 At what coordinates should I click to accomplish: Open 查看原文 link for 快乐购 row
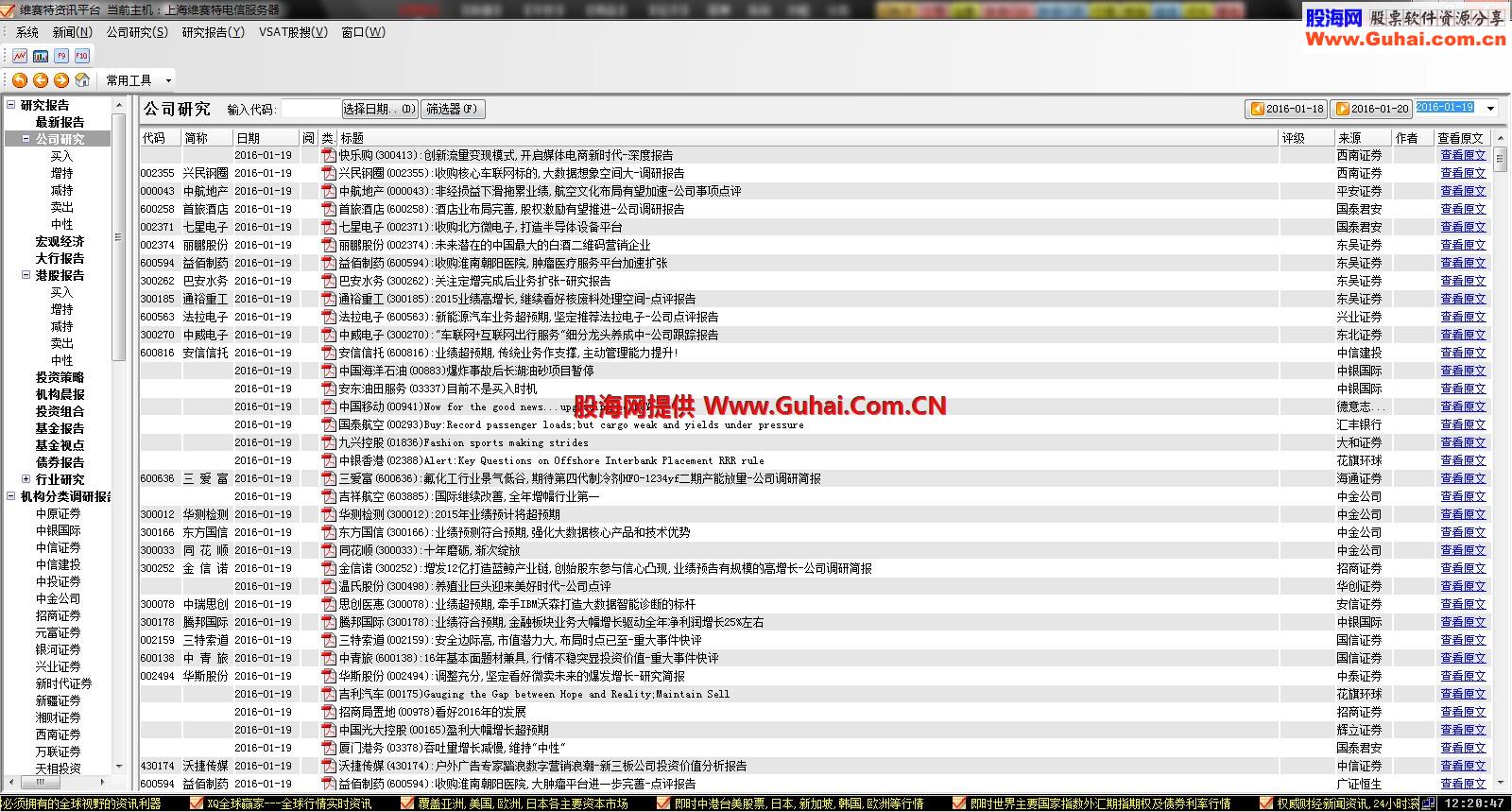[1463, 155]
